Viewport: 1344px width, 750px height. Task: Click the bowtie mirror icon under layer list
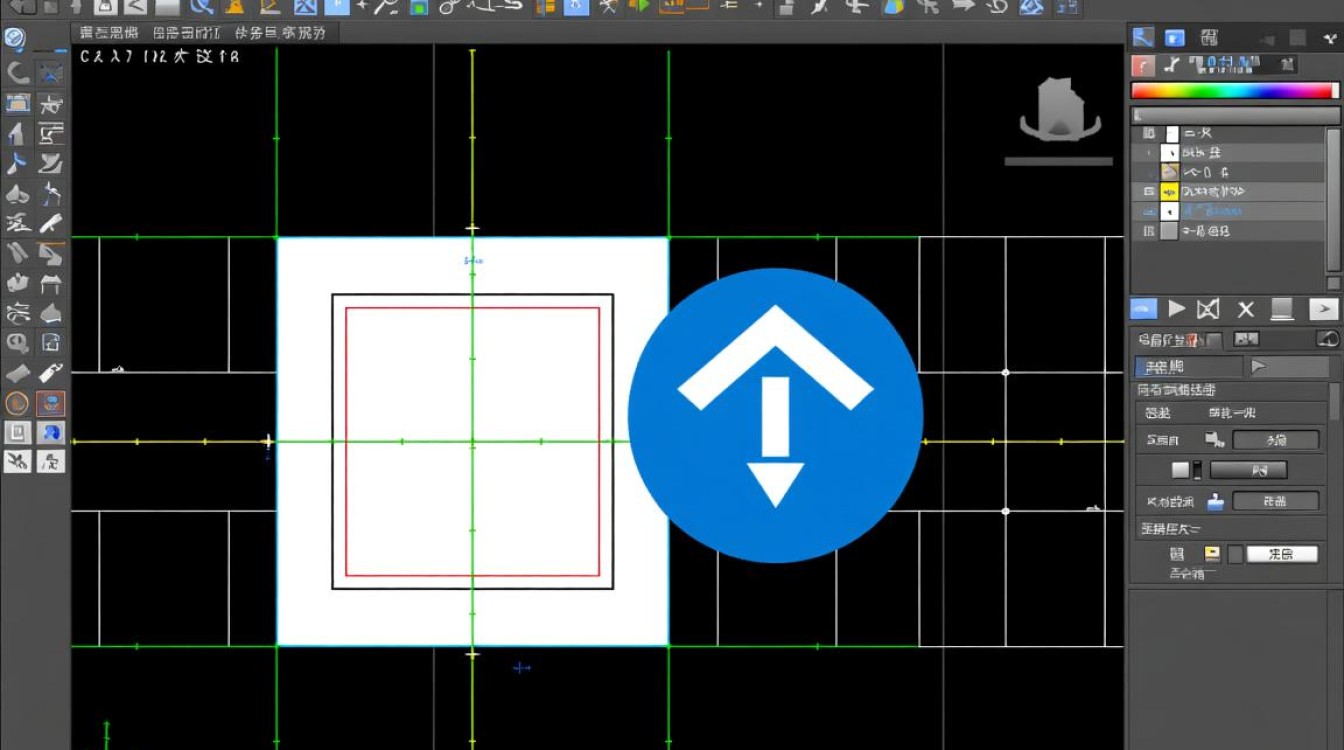(x=1209, y=309)
